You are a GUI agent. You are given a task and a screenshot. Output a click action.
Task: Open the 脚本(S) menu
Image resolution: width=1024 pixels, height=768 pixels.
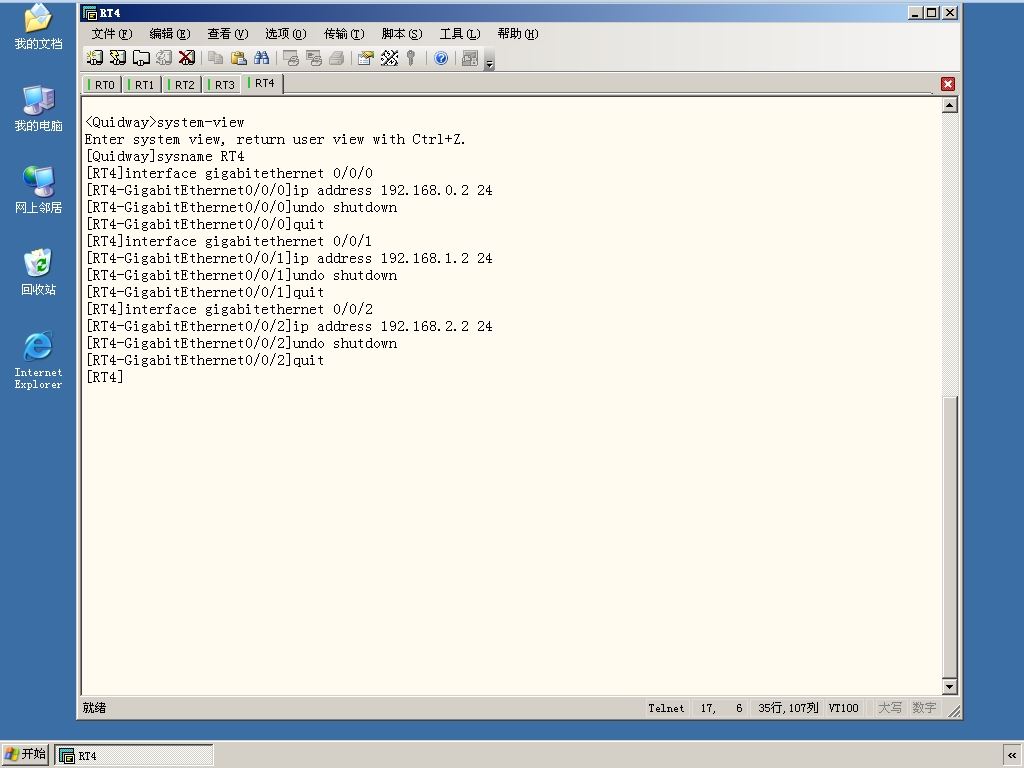click(x=402, y=33)
